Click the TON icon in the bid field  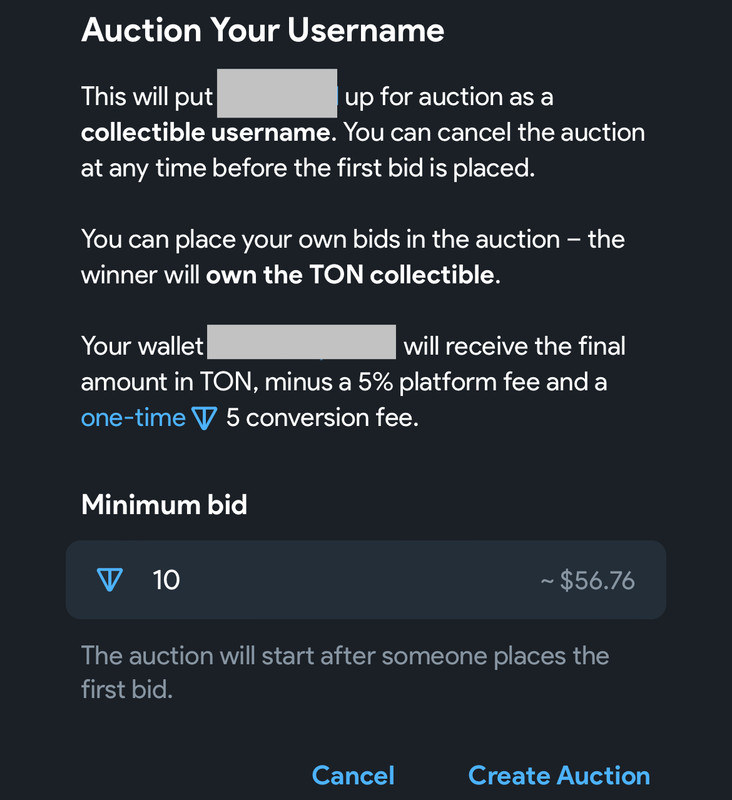[109, 580]
